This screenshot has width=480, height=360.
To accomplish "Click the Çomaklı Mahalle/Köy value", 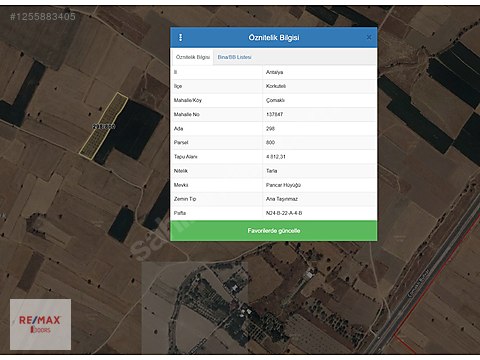I will pos(275,100).
